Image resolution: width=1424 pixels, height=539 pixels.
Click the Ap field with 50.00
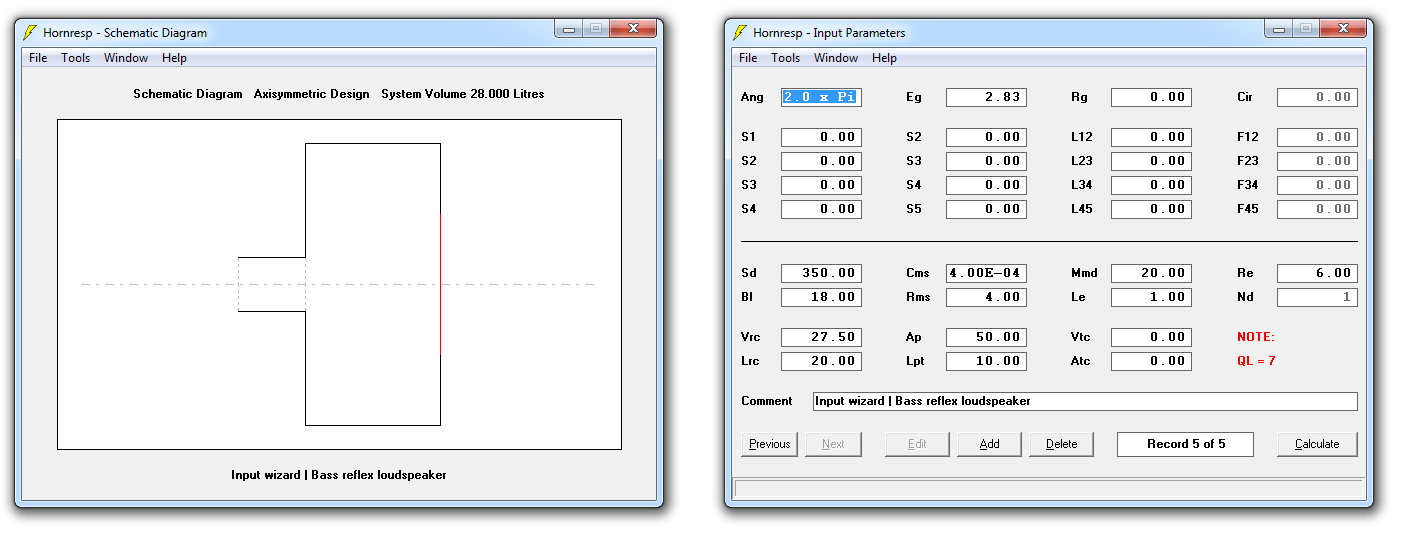[x=986, y=337]
